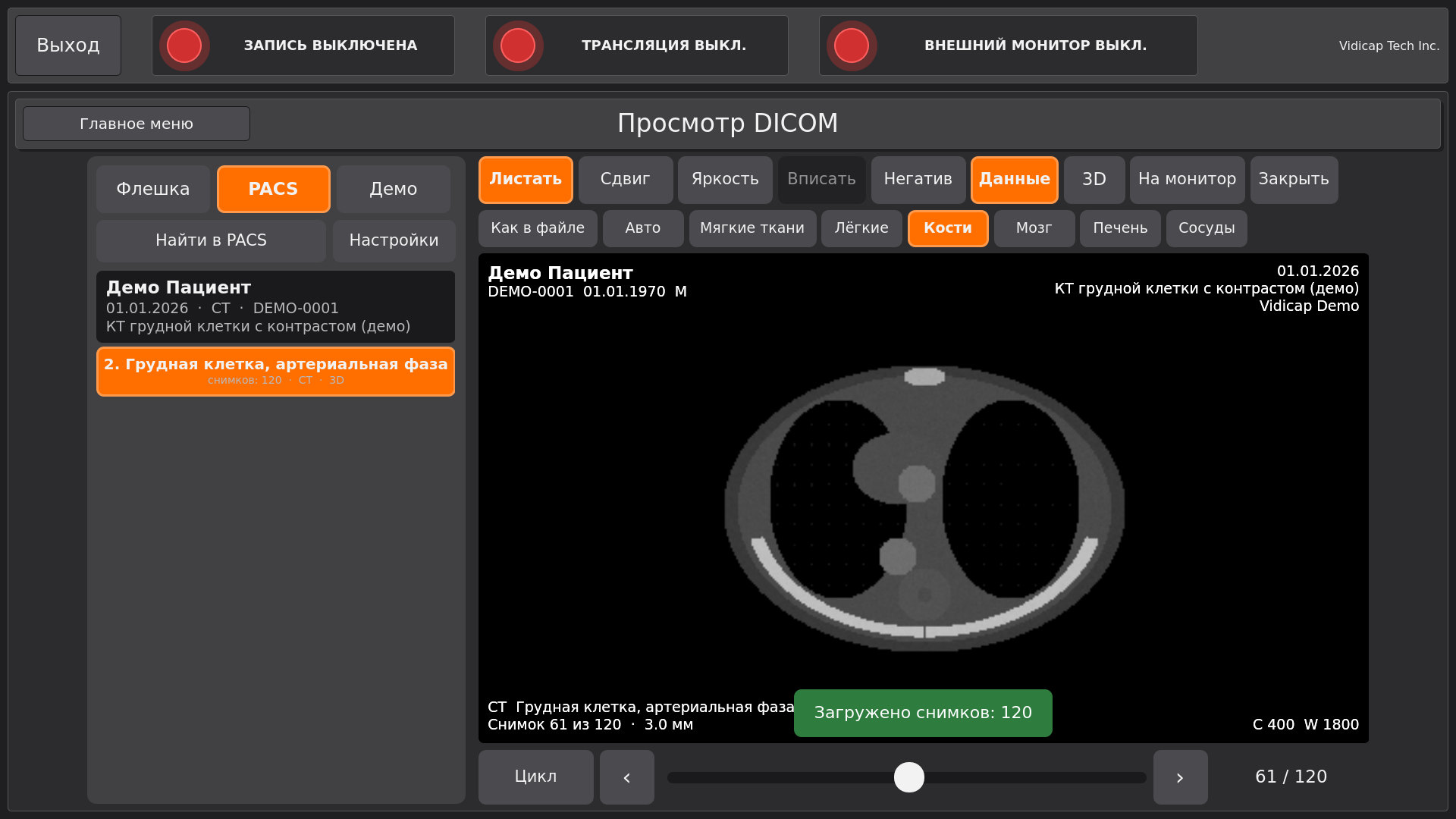Toggle Цикл loop playback
The image size is (1456, 819).
pyautogui.click(x=536, y=777)
